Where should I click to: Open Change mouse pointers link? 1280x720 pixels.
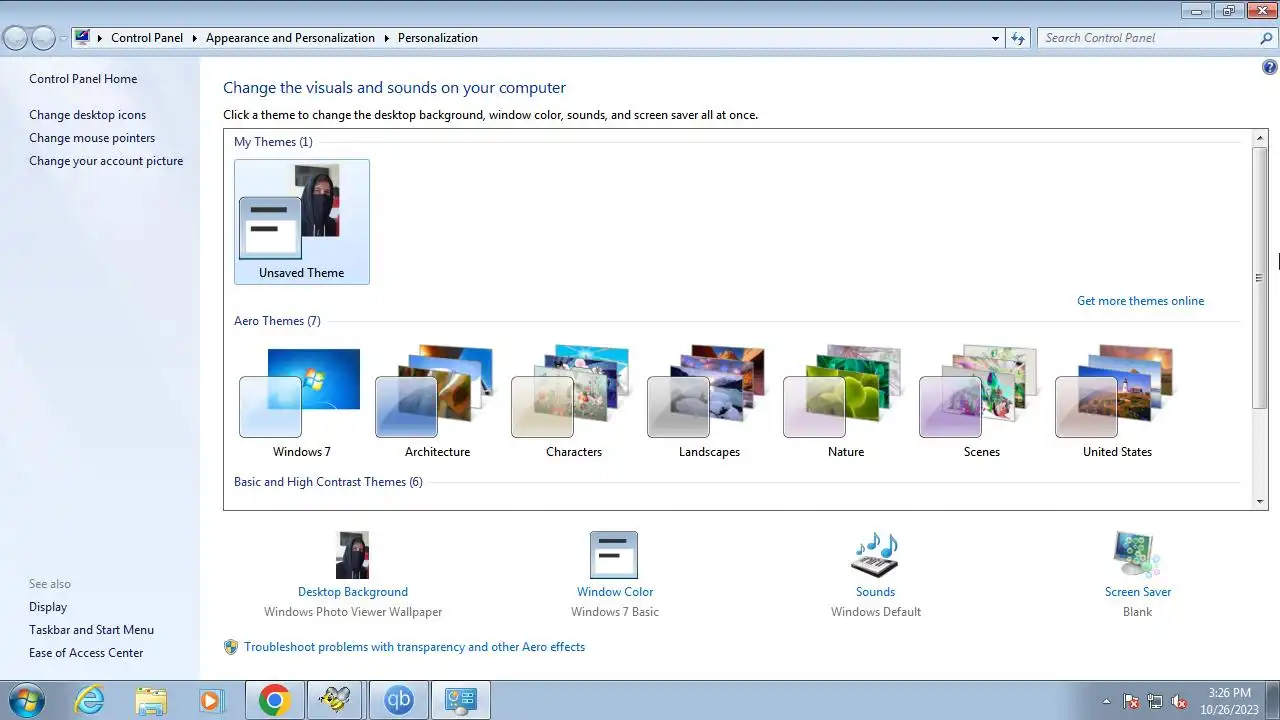click(92, 138)
